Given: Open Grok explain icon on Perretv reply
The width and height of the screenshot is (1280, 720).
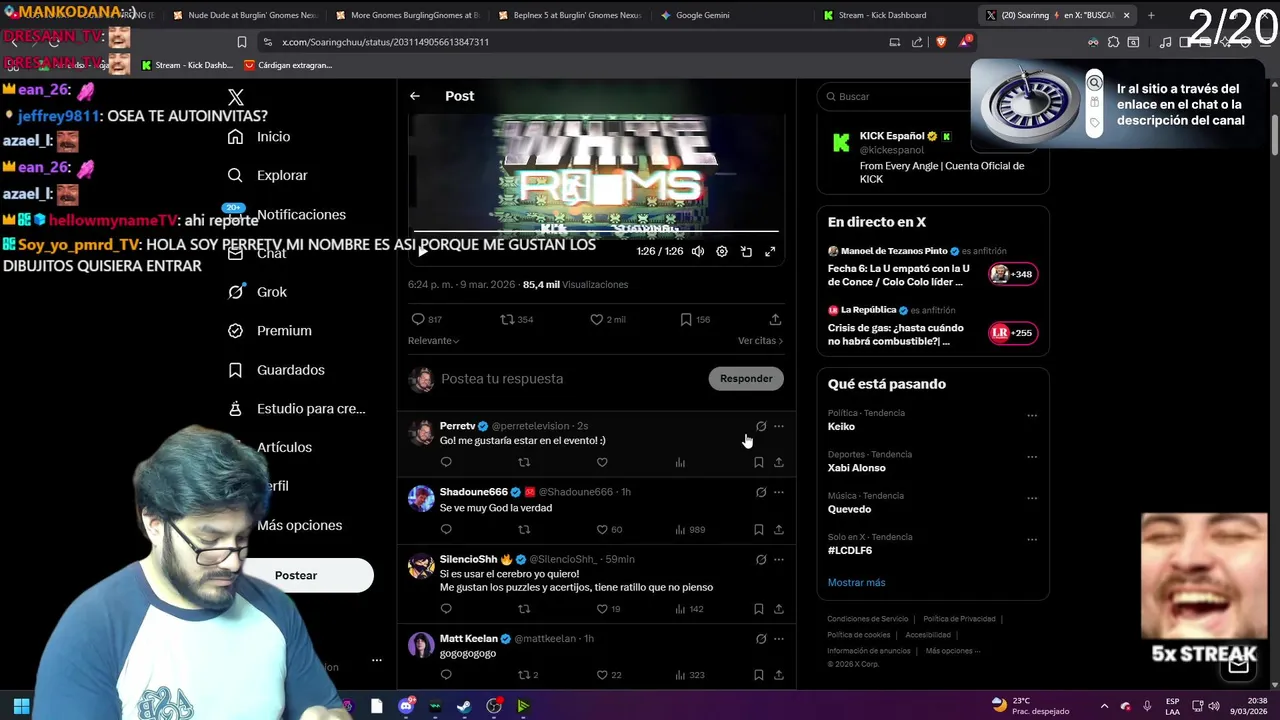Looking at the screenshot, I should (761, 426).
